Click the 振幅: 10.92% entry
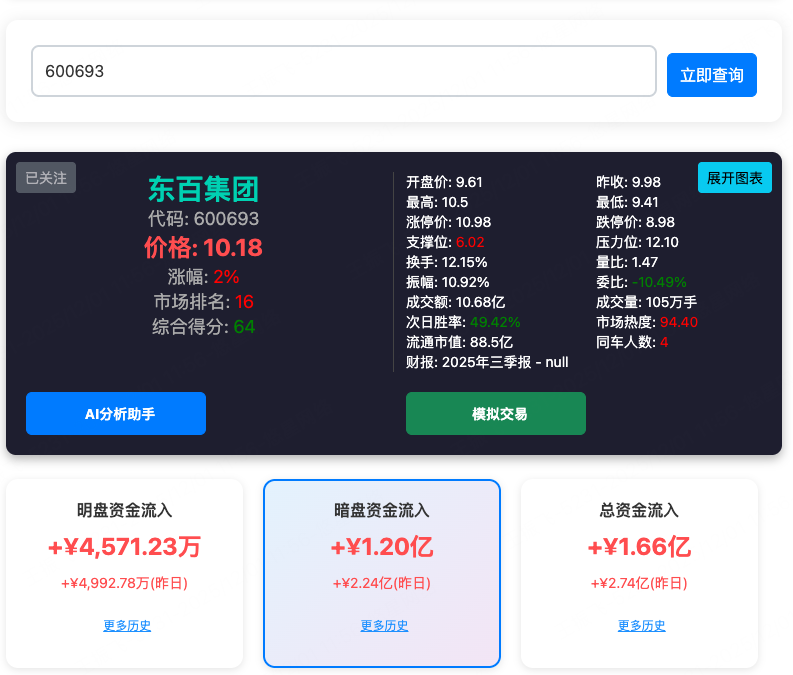This screenshot has height=675, width=793. pos(448,282)
